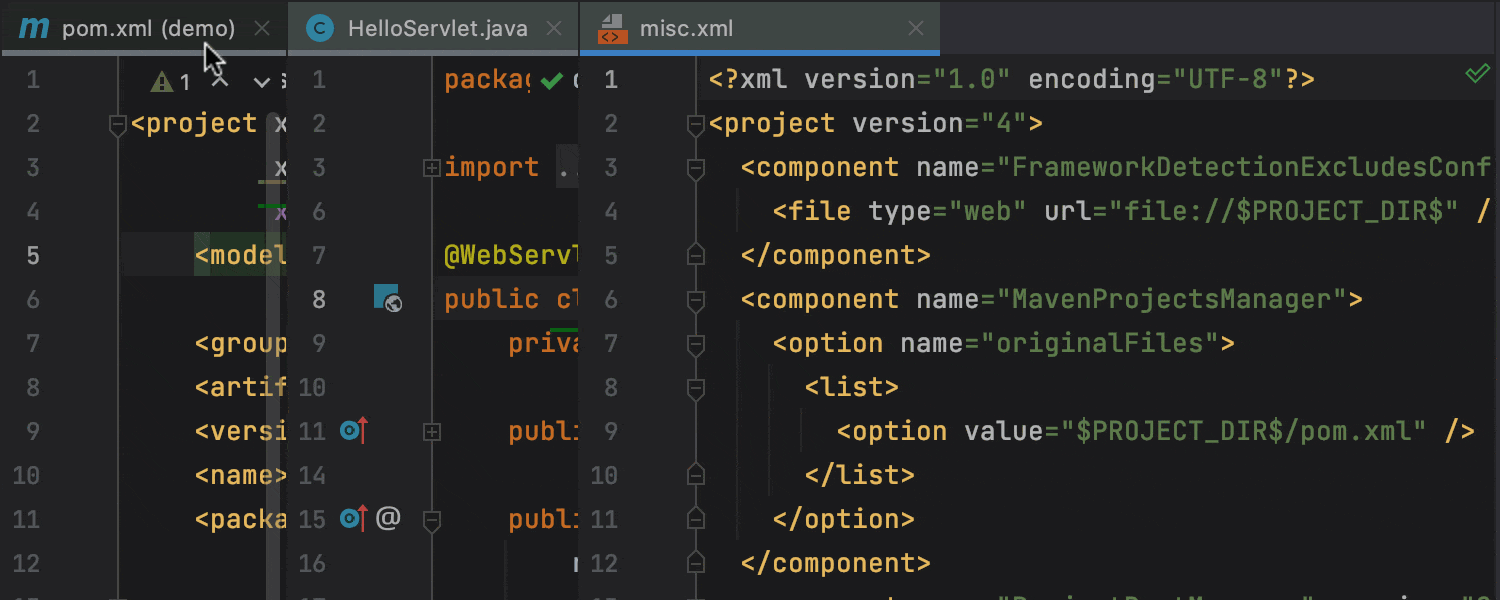Viewport: 1500px width, 600px height.
Task: Click the green commit checkmark near the package statement
Action: pos(551,79)
